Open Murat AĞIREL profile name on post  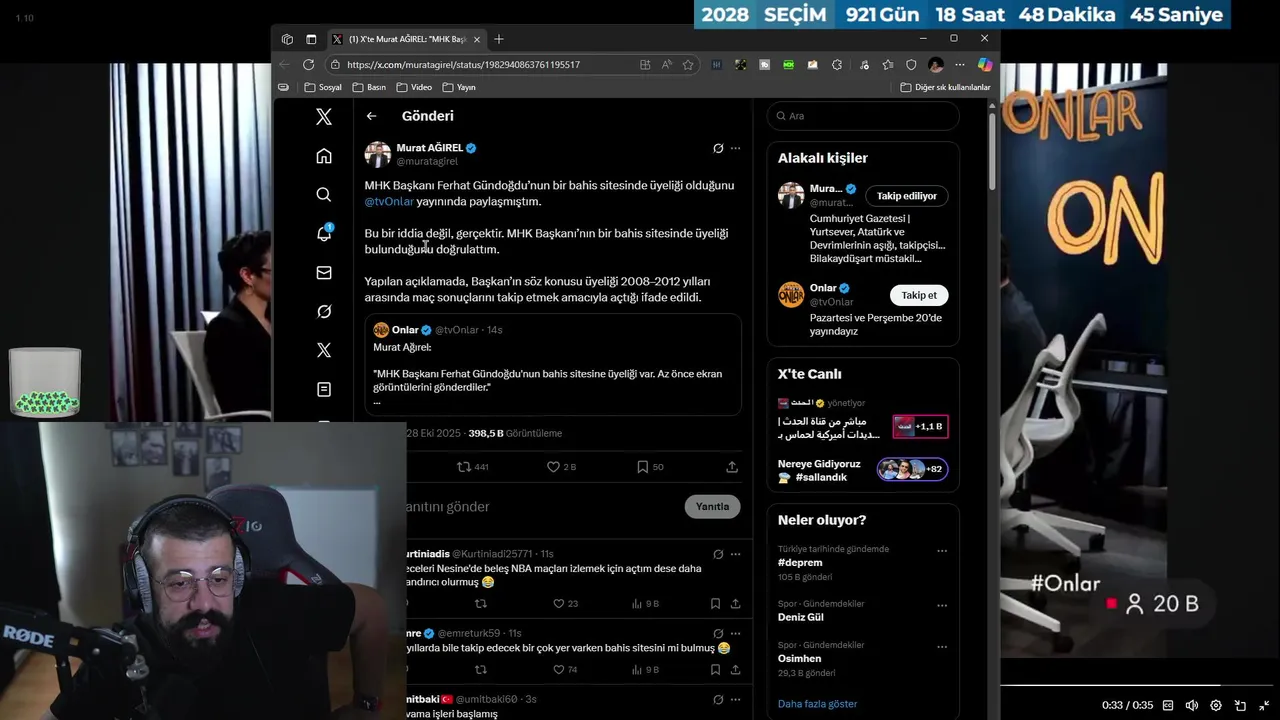[429, 148]
